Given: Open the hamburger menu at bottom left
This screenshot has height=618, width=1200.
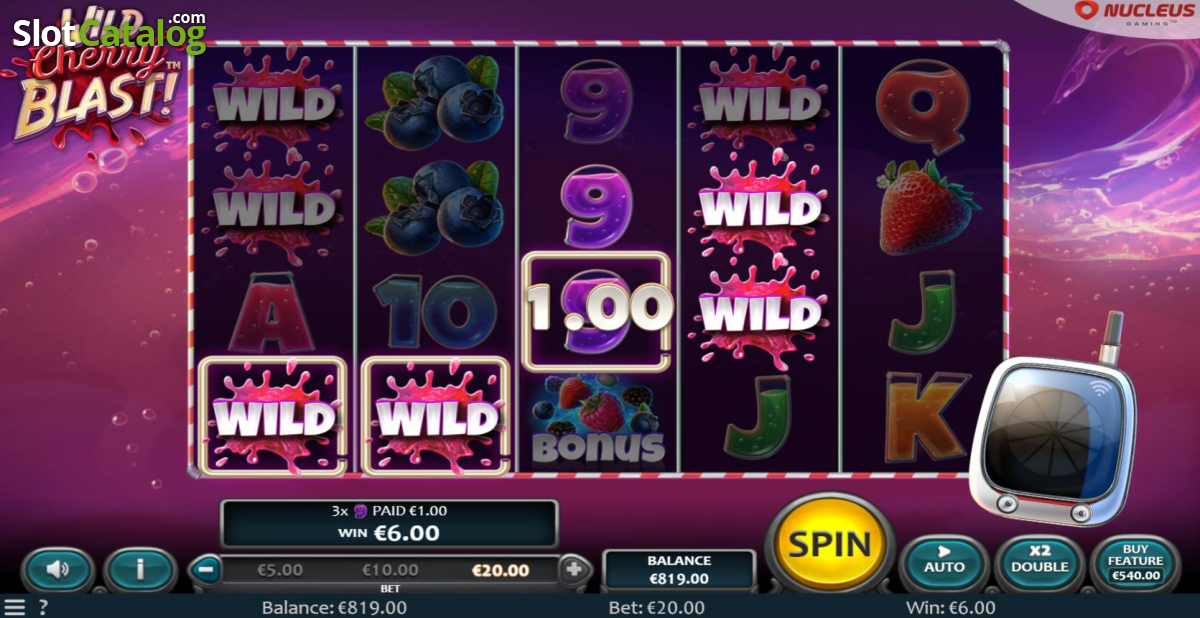Looking at the screenshot, I should [14, 607].
